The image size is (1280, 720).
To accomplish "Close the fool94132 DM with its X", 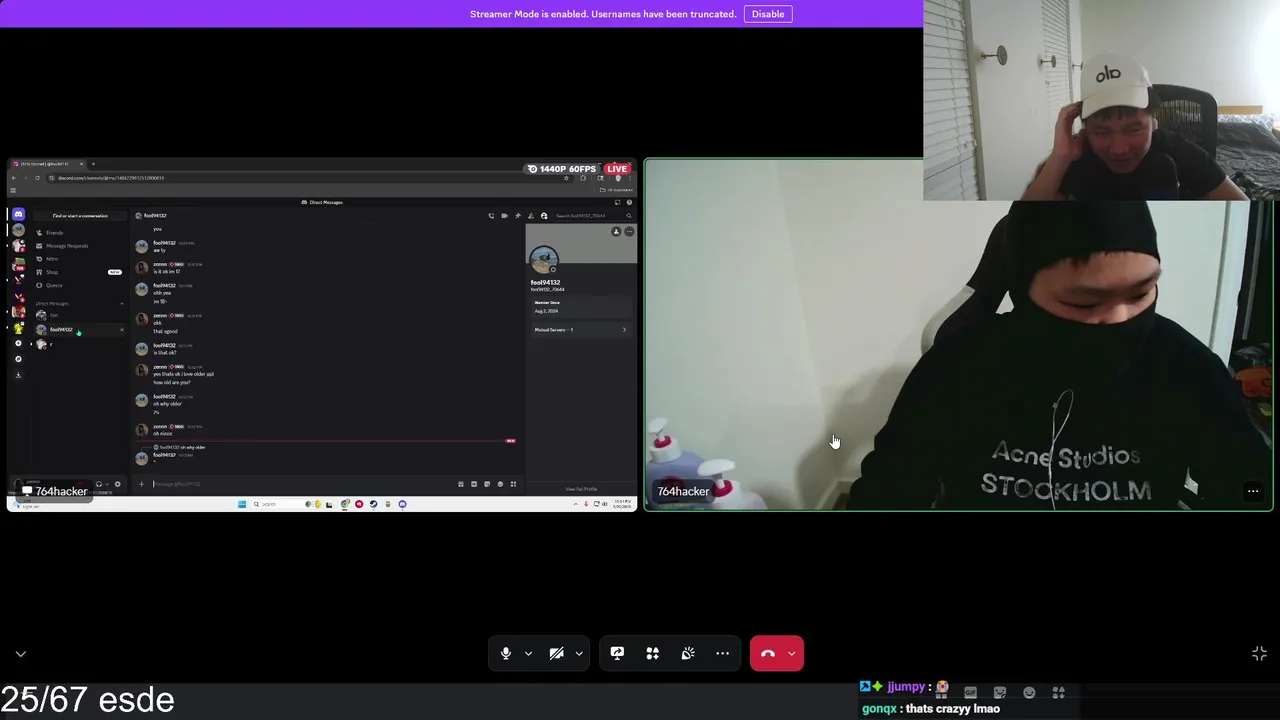I will pos(122,330).
